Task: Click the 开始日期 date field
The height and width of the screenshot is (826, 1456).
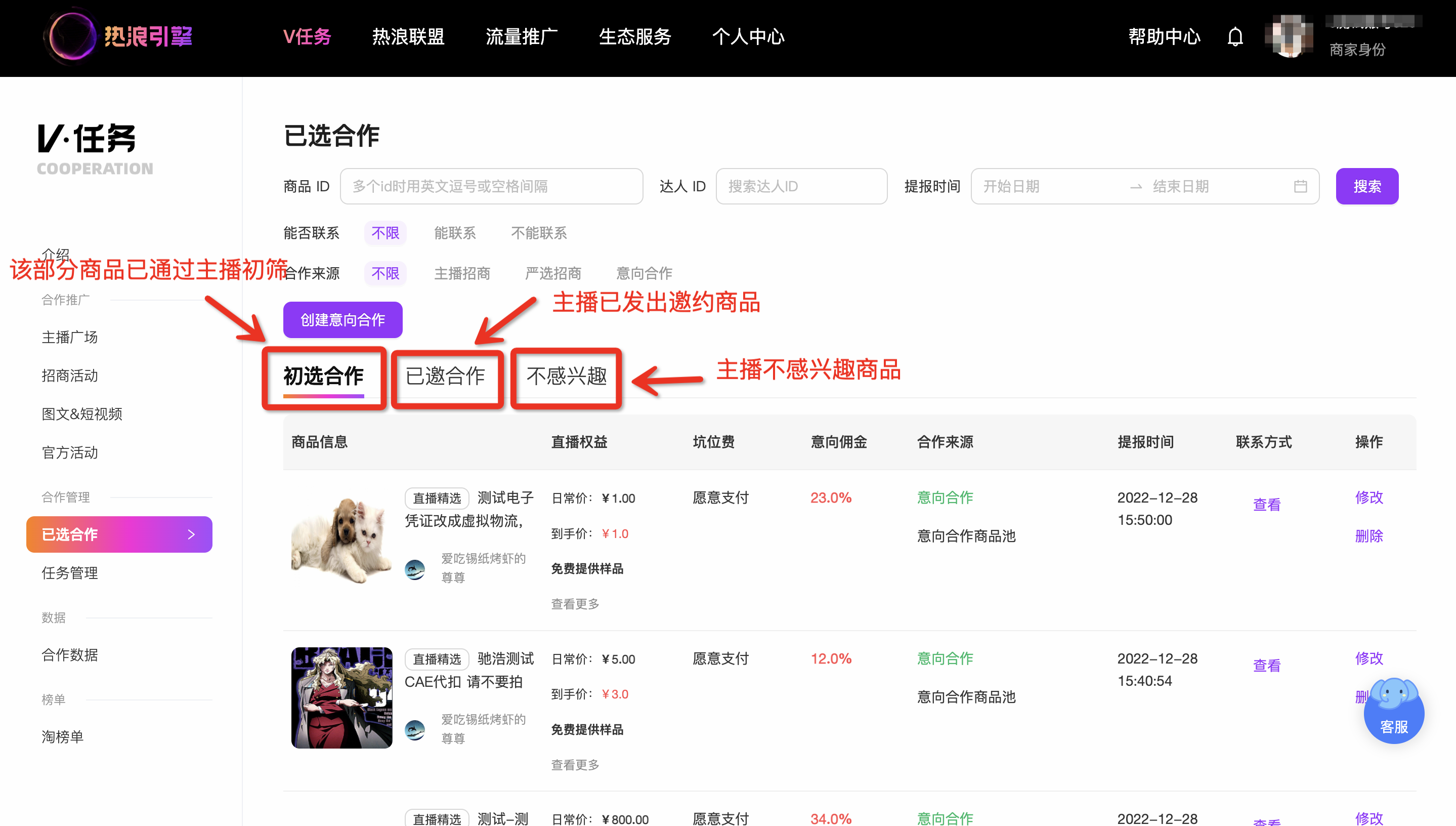Action: (x=1011, y=187)
